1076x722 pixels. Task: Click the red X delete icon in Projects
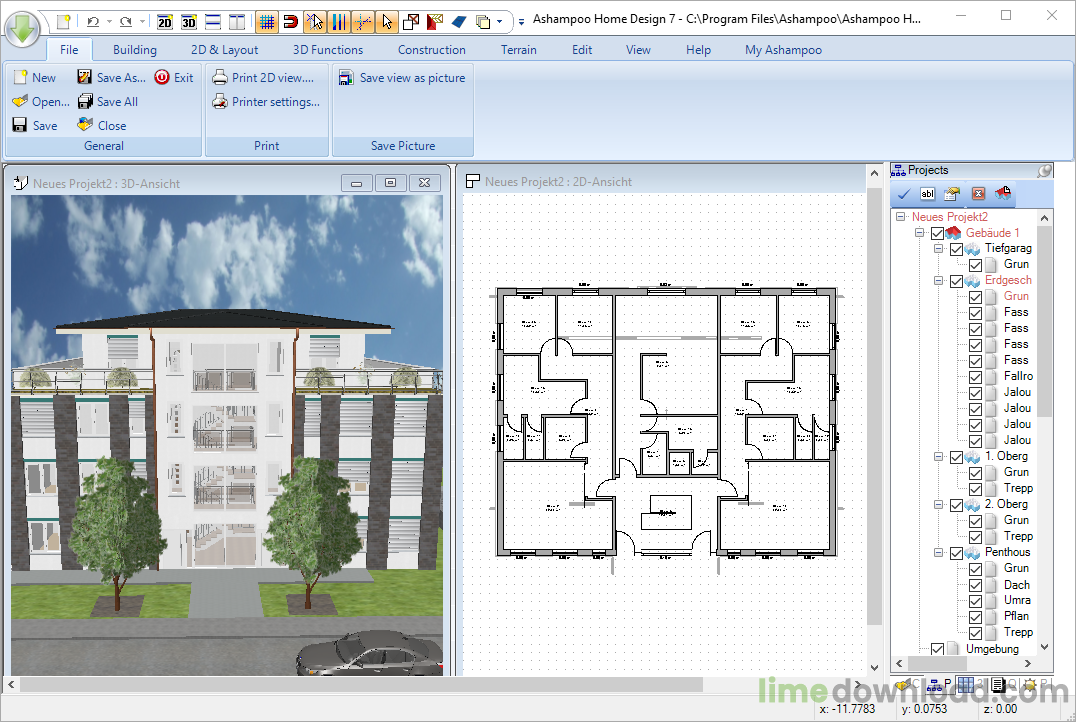978,194
